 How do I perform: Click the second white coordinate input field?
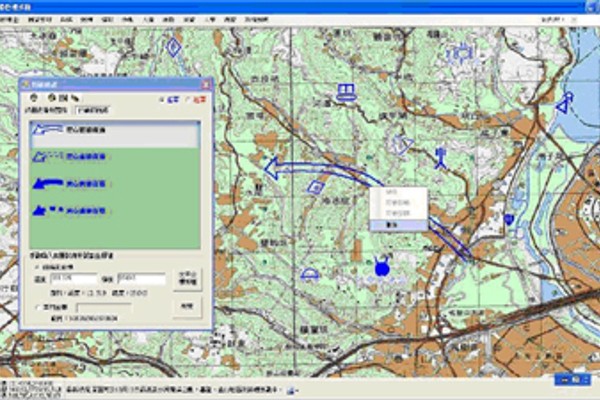click(x=141, y=279)
